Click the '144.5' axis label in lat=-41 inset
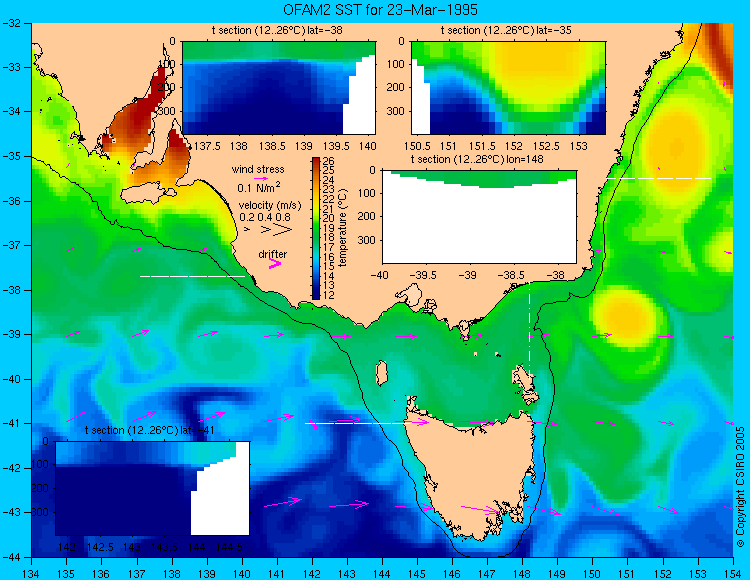750x580 pixels. tap(230, 547)
